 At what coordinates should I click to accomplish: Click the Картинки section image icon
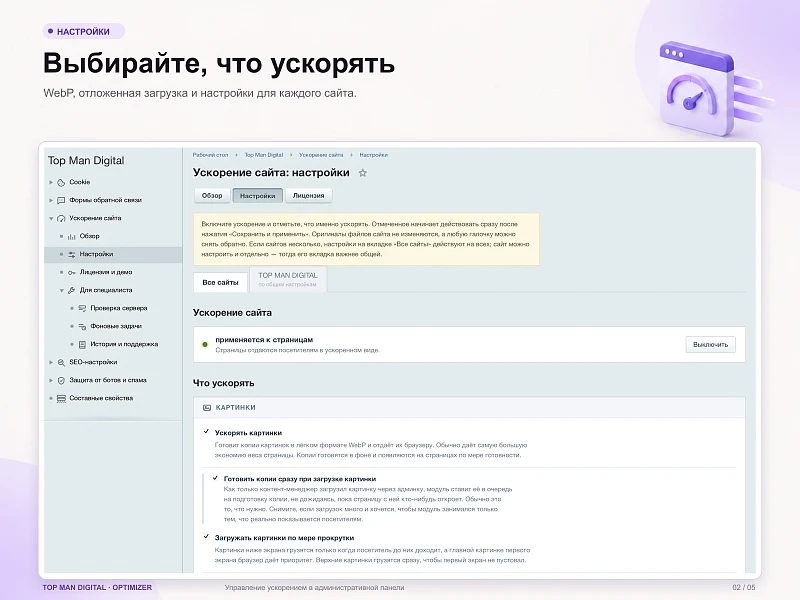point(207,408)
